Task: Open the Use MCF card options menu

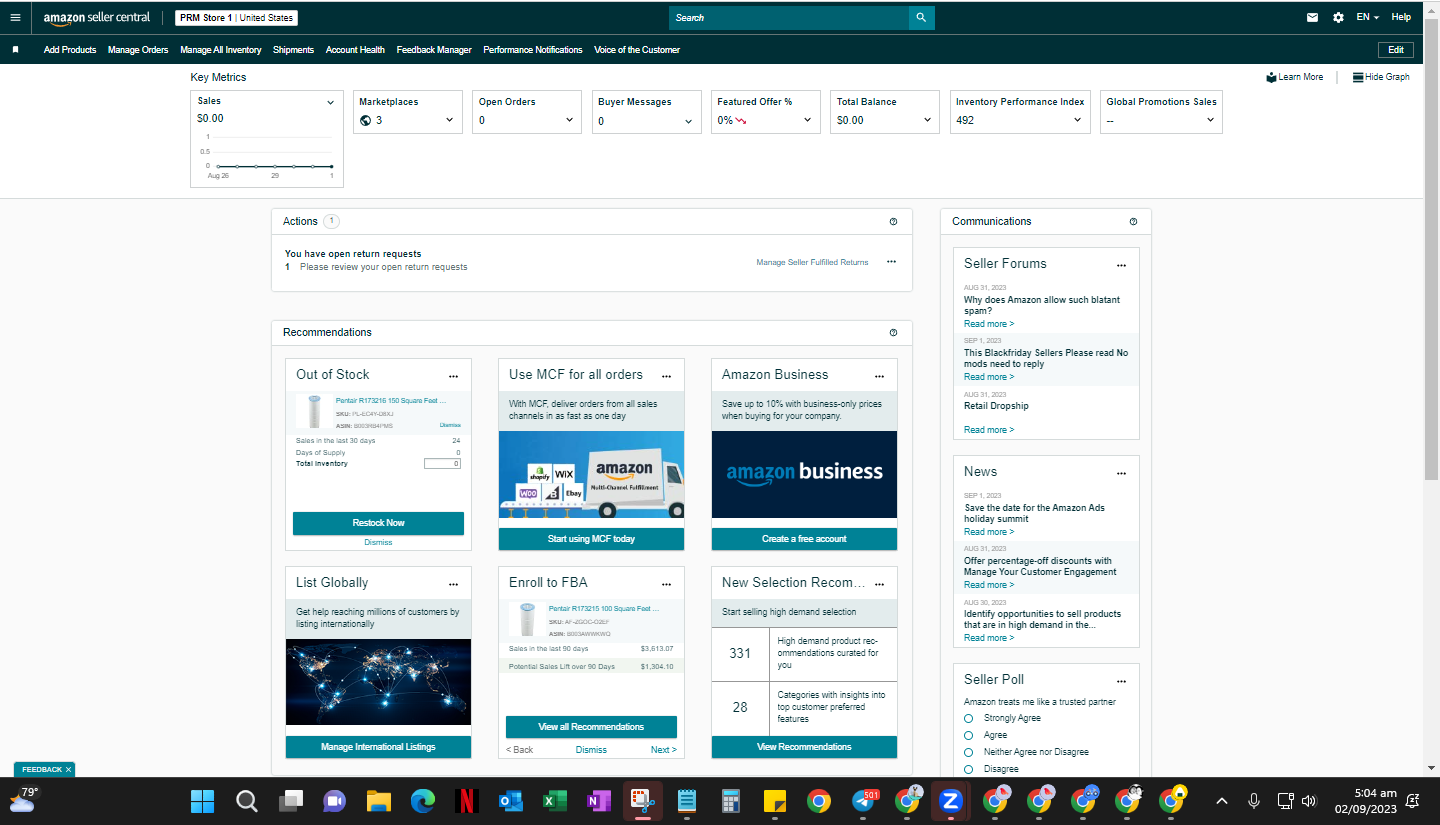Action: click(x=666, y=376)
